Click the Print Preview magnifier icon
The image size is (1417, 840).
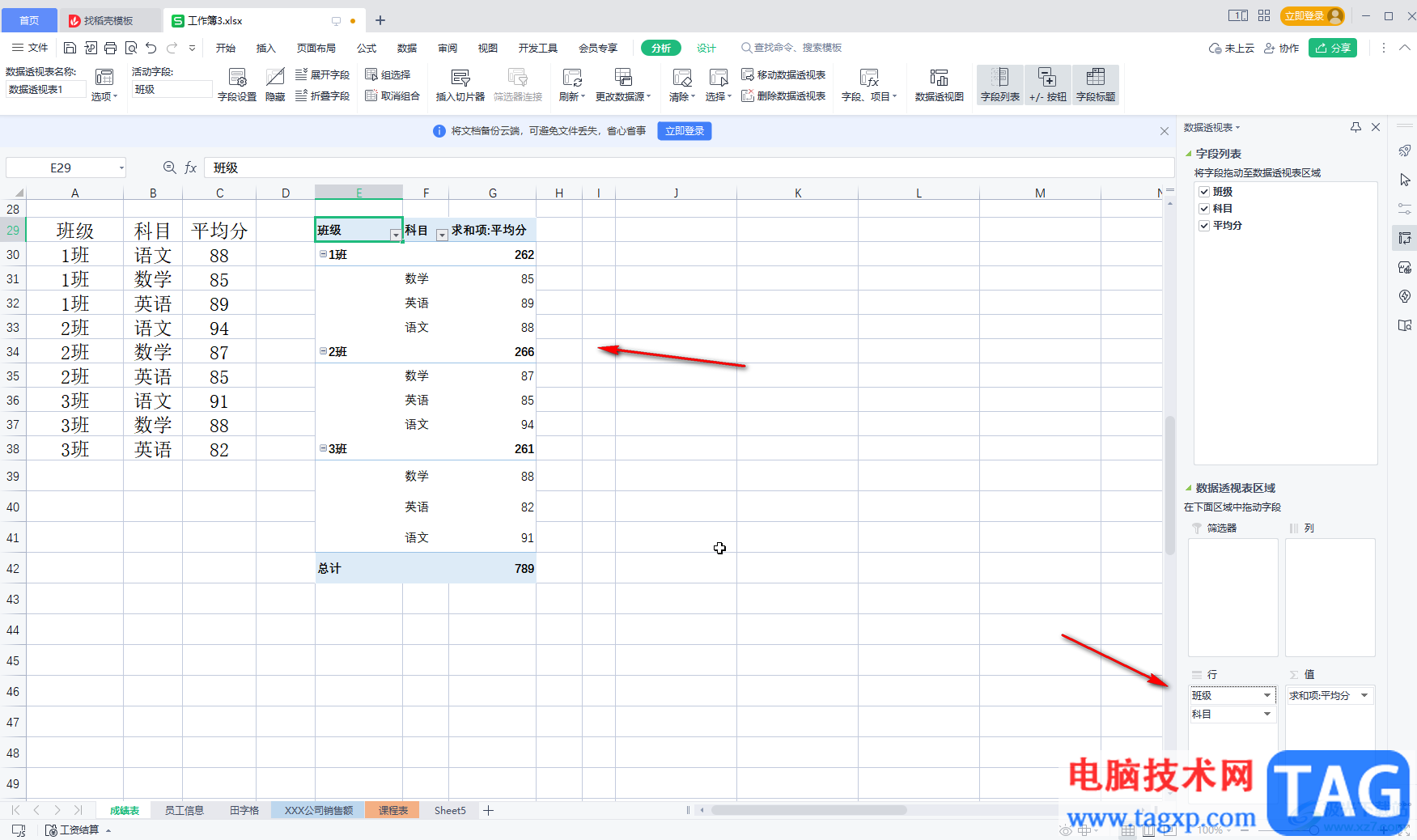131,48
